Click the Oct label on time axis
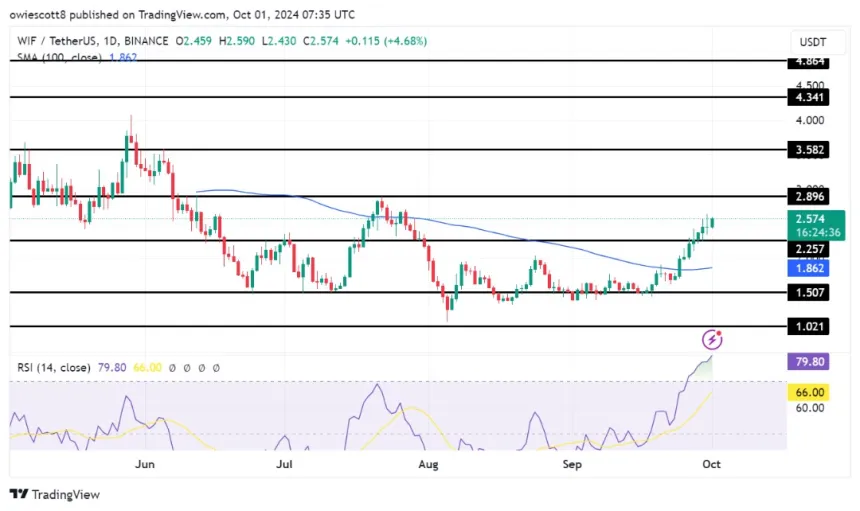Image resolution: width=860 pixels, height=511 pixels. click(711, 464)
